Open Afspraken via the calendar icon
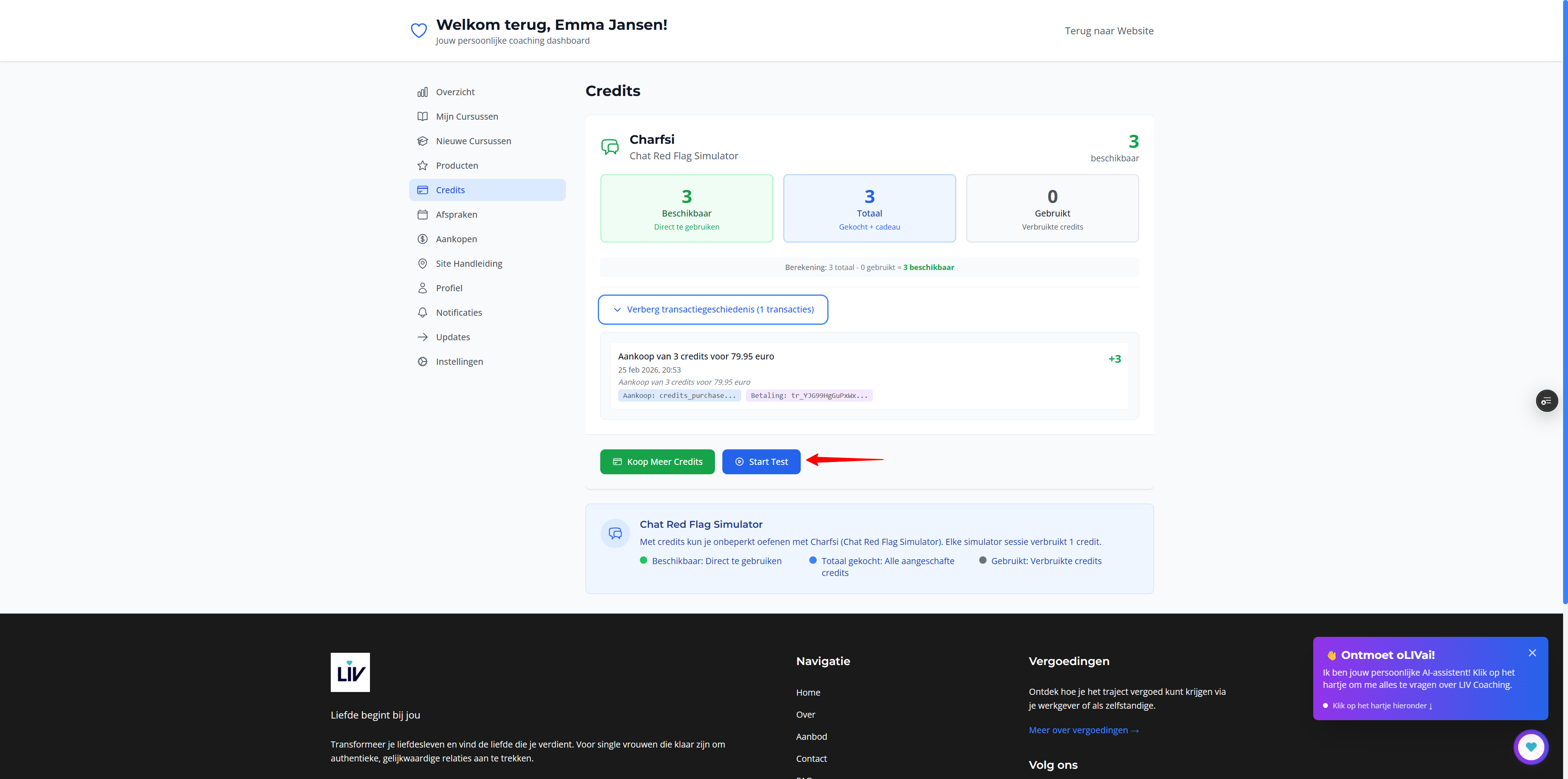Viewport: 1568px width, 779px height. tap(423, 214)
